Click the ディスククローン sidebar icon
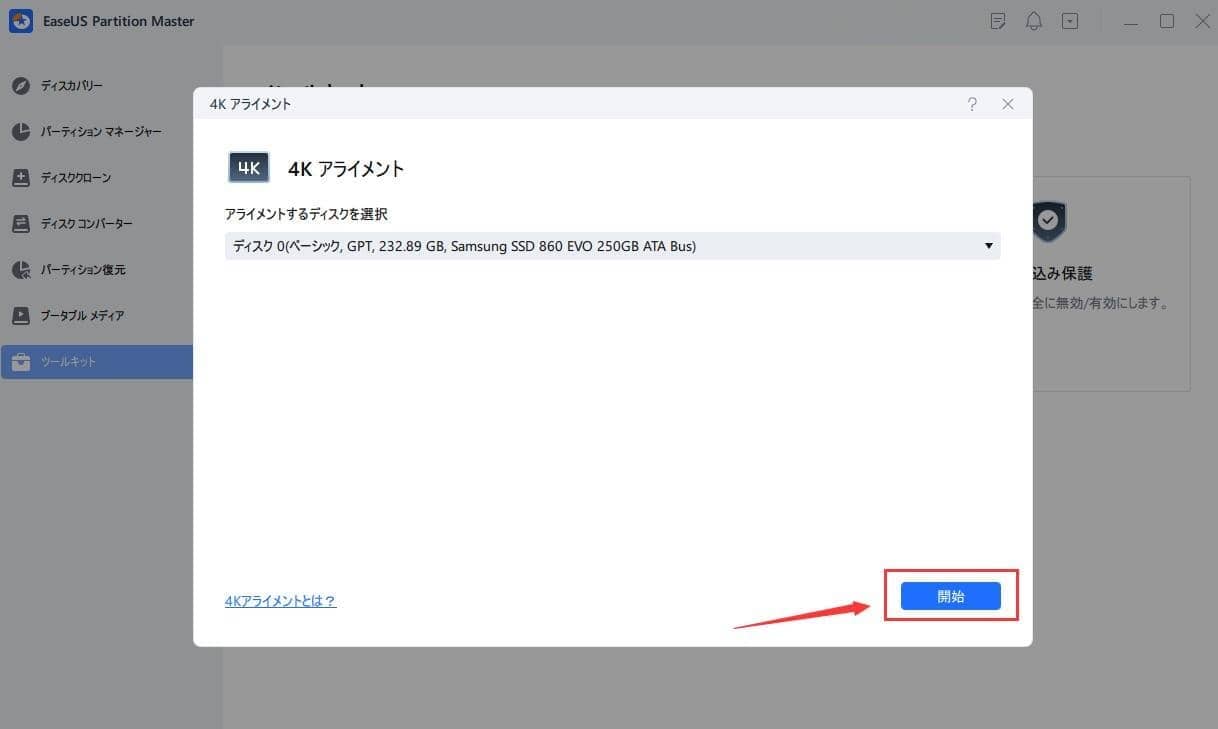The image size is (1218, 729). point(21,178)
